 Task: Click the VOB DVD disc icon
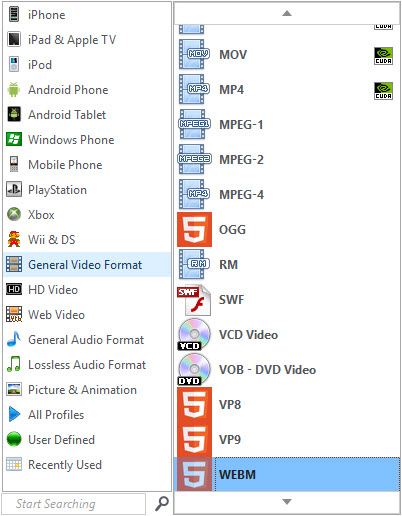tap(194, 370)
